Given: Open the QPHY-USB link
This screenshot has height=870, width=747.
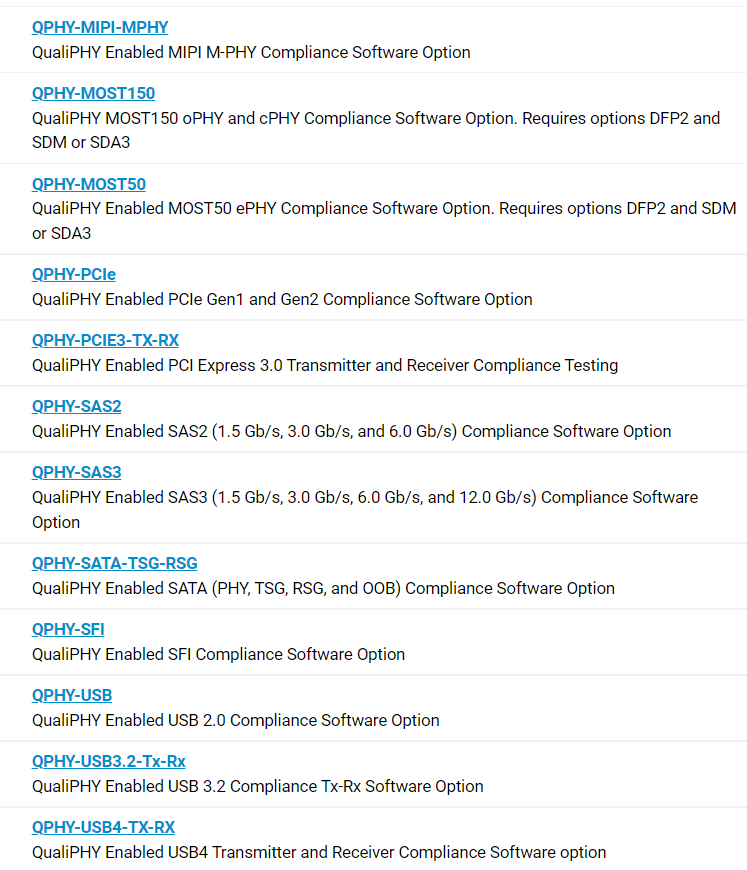Looking at the screenshot, I should [x=72, y=696].
